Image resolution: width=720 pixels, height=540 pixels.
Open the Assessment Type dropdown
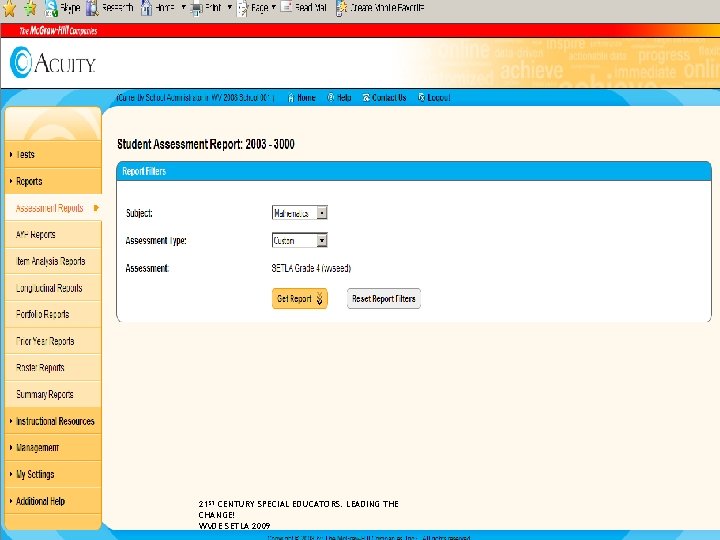pyautogui.click(x=299, y=241)
